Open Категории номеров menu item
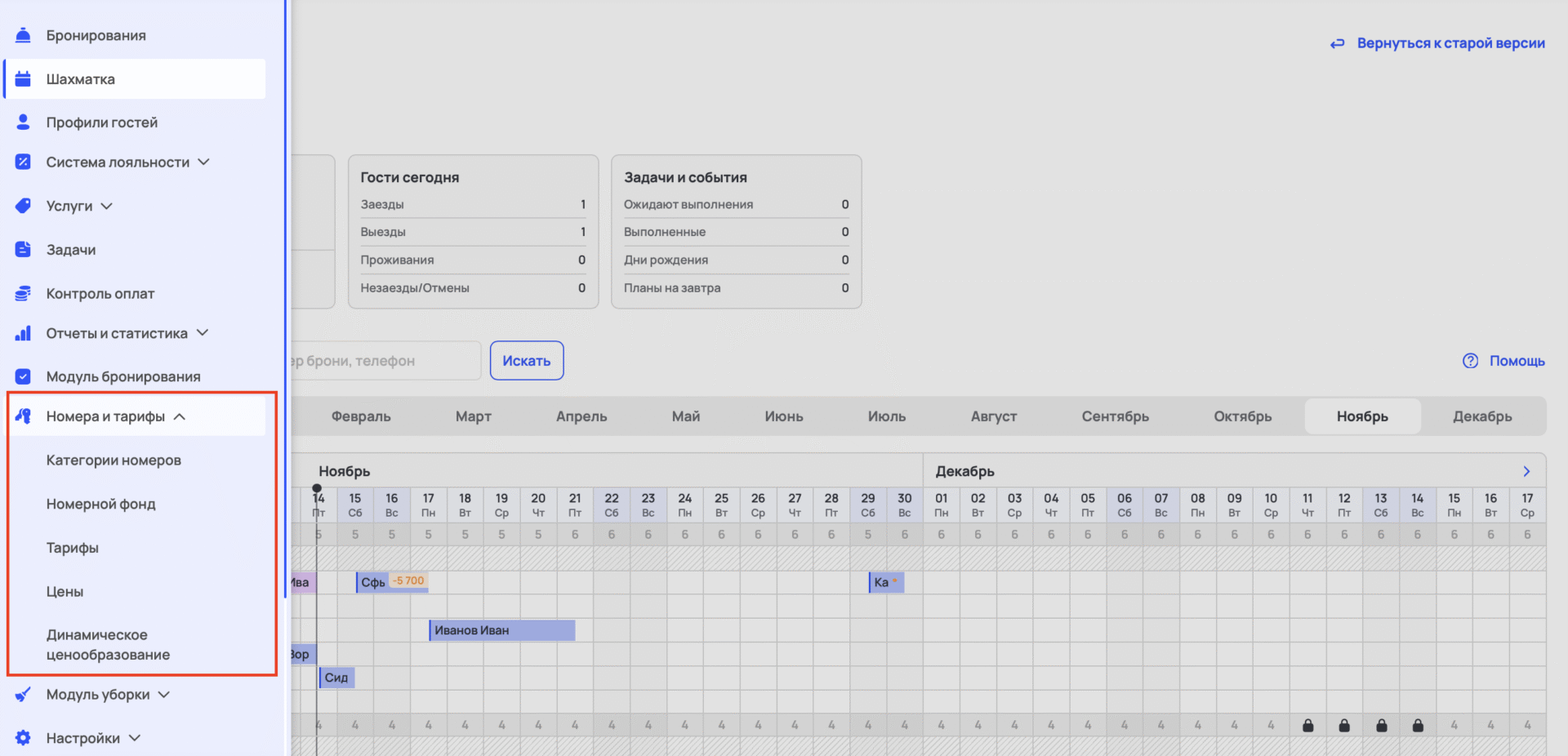The image size is (1568, 756). [x=114, y=460]
